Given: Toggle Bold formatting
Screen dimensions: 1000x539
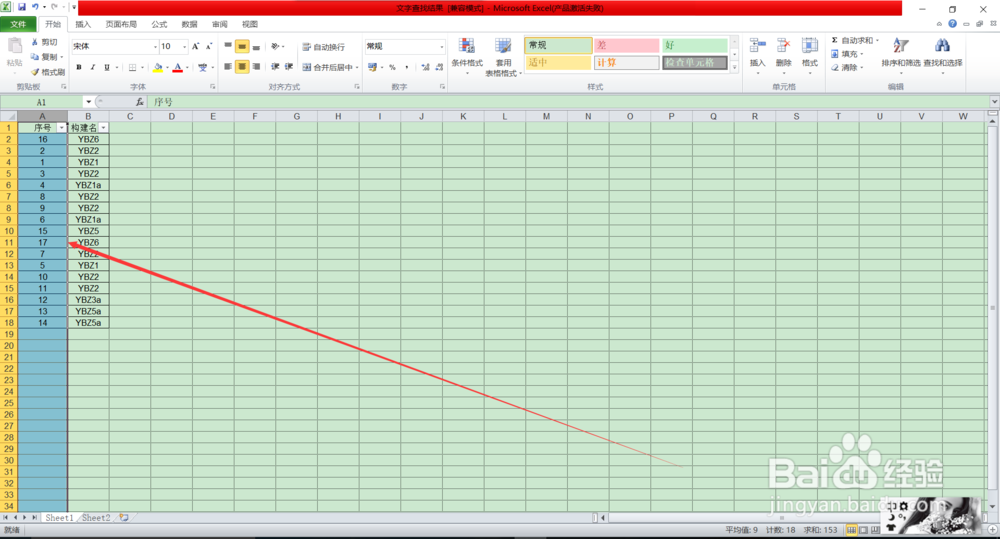Looking at the screenshot, I should click(79, 67).
